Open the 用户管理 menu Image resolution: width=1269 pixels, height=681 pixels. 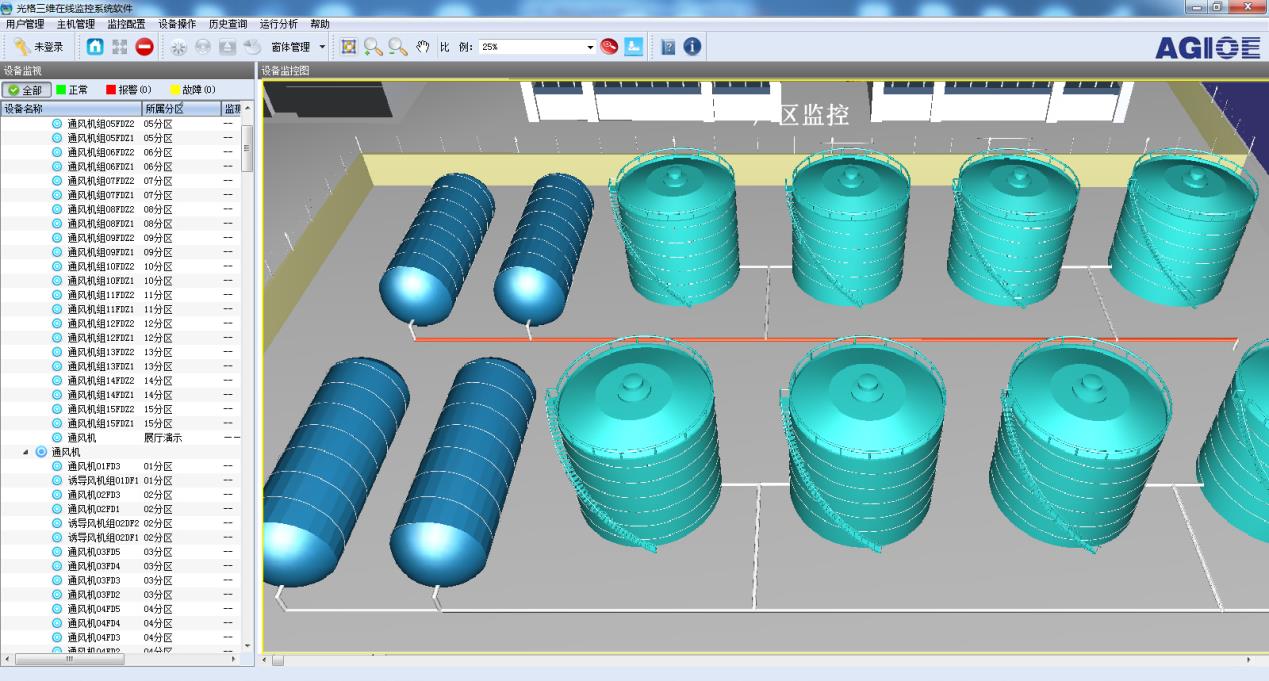coord(25,24)
